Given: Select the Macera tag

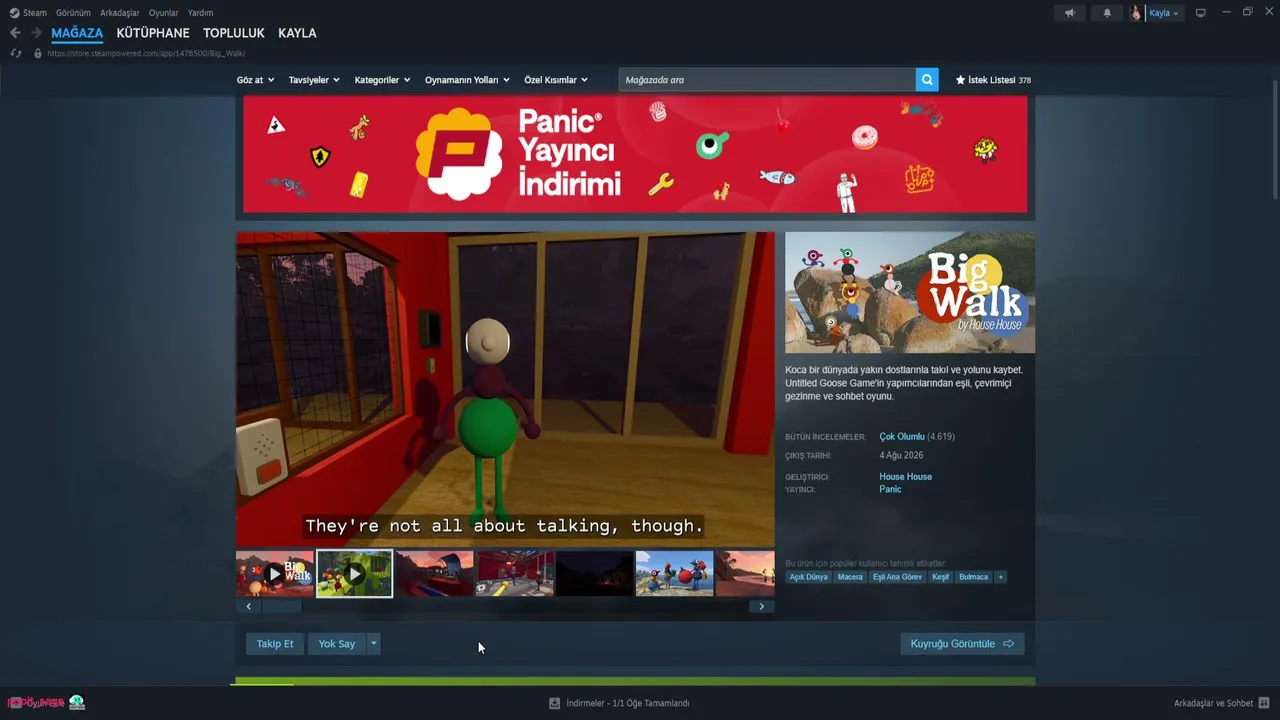Looking at the screenshot, I should (850, 577).
